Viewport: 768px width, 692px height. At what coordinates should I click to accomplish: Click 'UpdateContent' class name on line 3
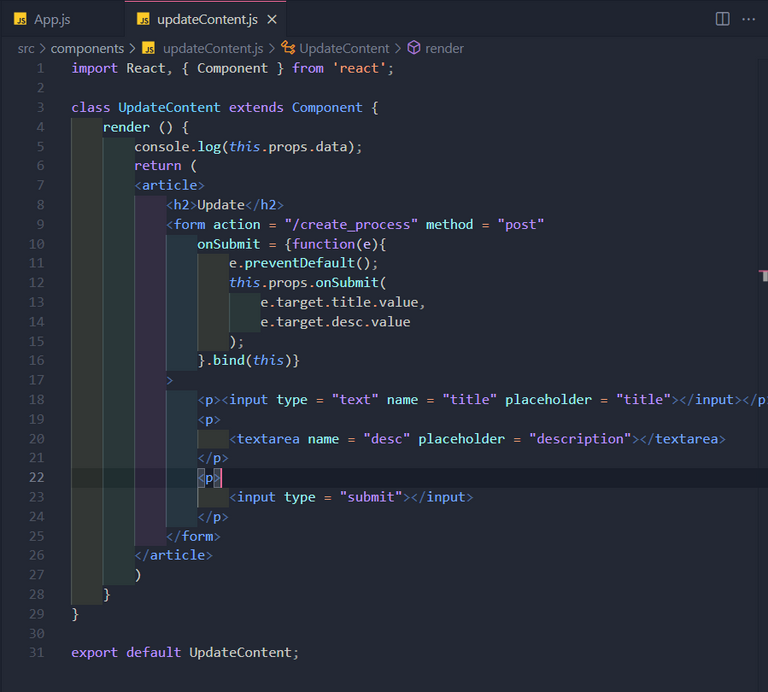(x=169, y=108)
